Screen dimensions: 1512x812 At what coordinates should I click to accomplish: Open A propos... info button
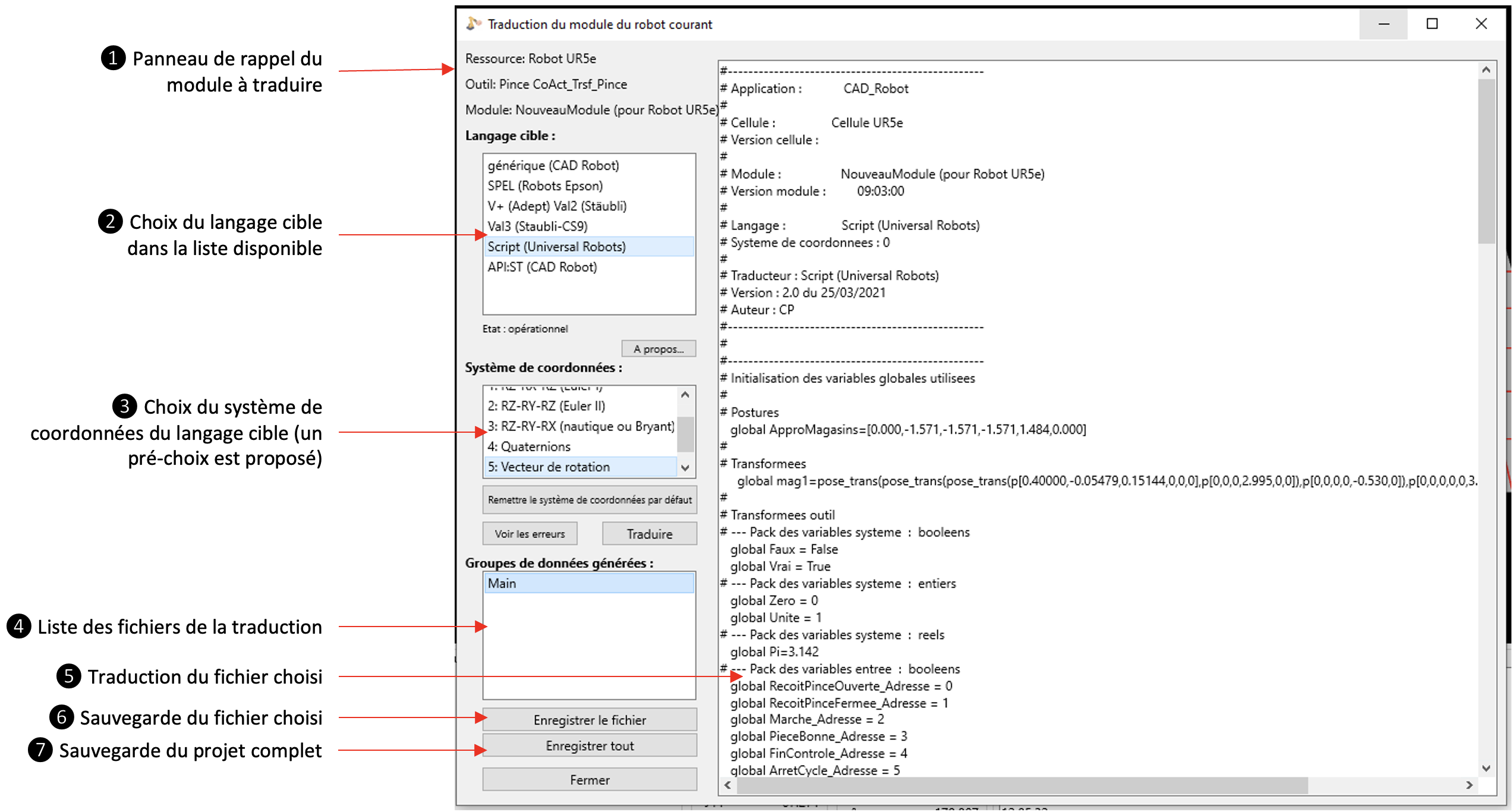(x=658, y=349)
